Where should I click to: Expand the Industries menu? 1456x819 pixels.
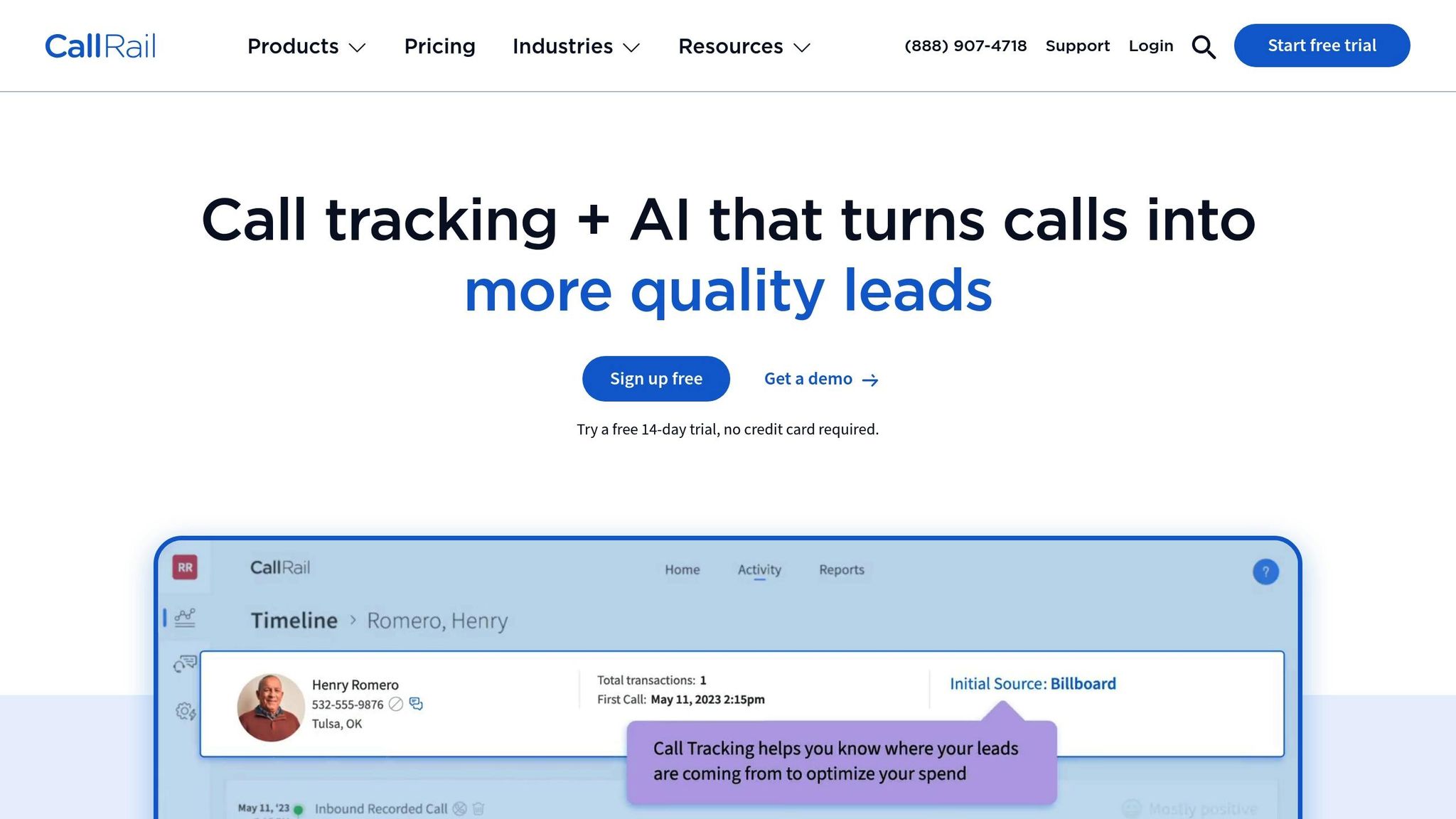click(577, 46)
